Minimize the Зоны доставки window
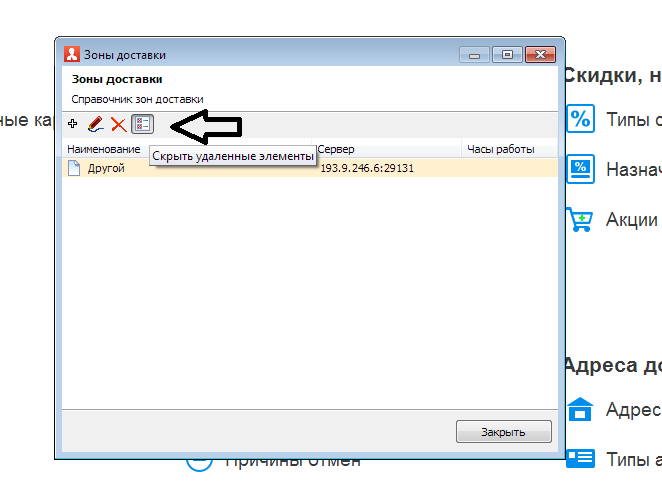 click(x=475, y=55)
